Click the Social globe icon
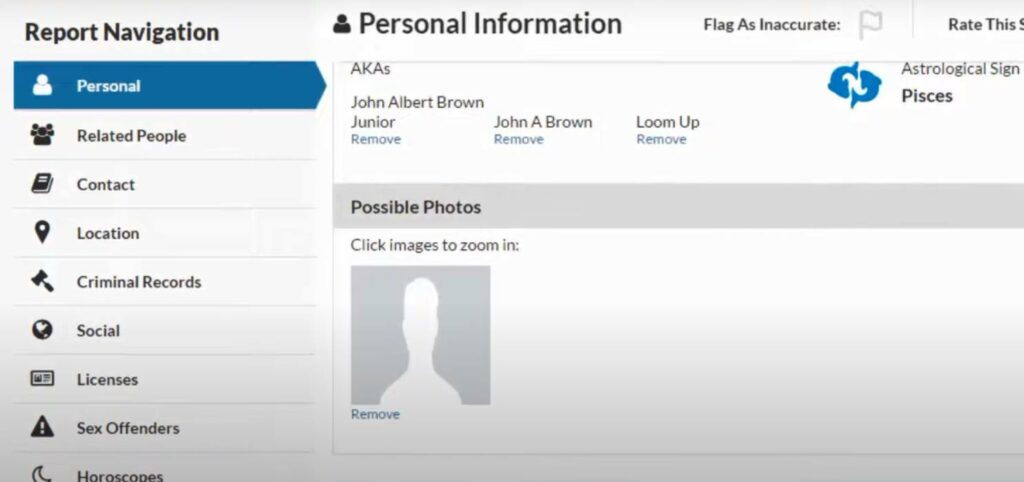Image resolution: width=1024 pixels, height=482 pixels. (42, 330)
